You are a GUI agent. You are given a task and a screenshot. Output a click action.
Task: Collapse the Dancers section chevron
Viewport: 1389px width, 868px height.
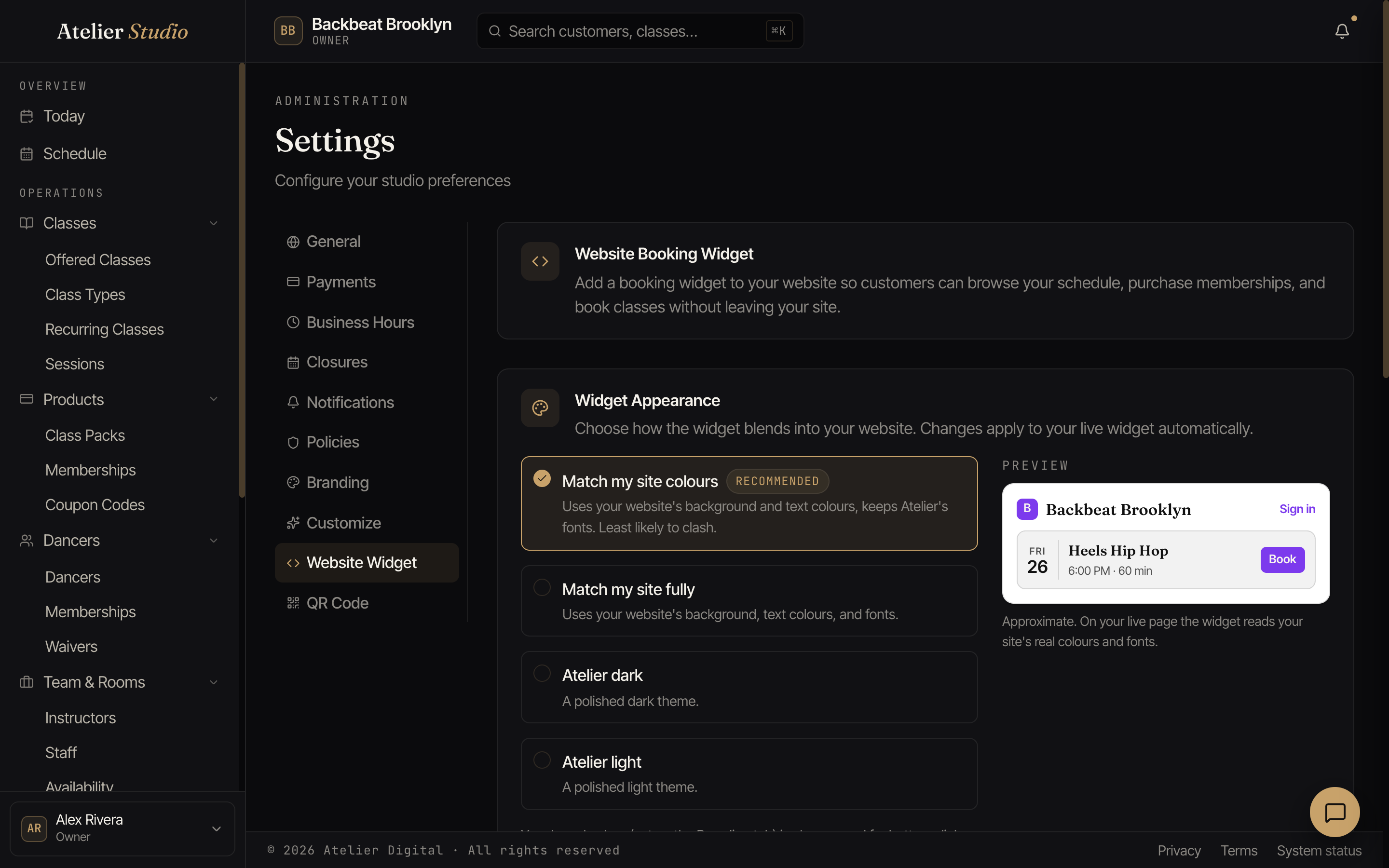tap(214, 541)
